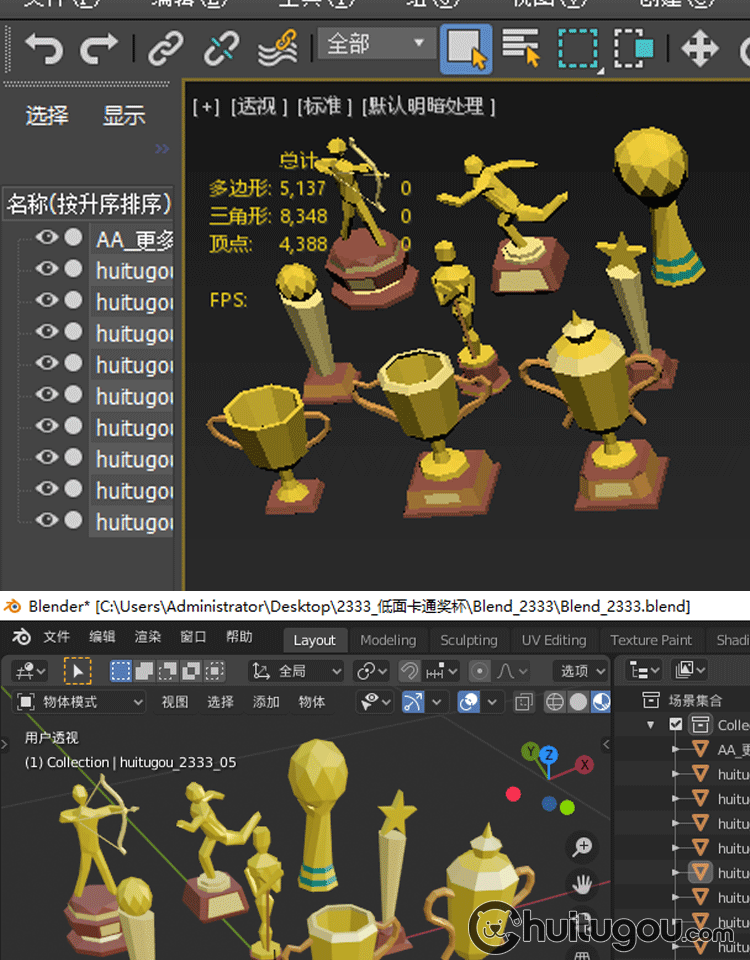
Task: Activate the Select and Move cross-arrows tool
Action: click(x=700, y=48)
